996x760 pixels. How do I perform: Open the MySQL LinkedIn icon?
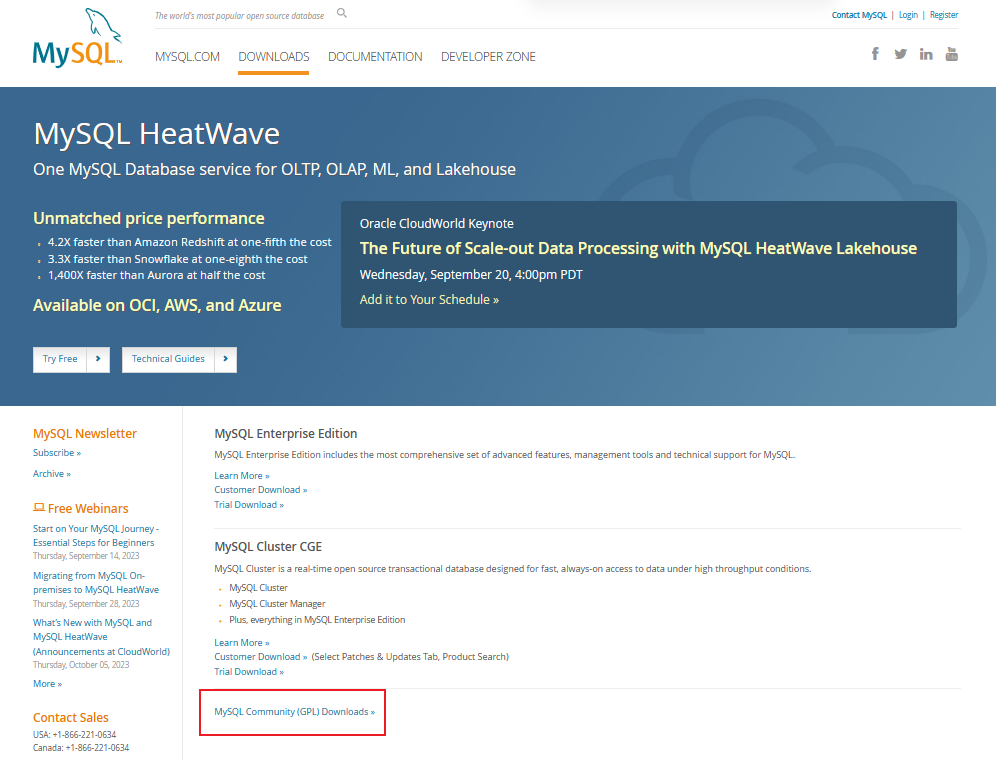click(926, 54)
